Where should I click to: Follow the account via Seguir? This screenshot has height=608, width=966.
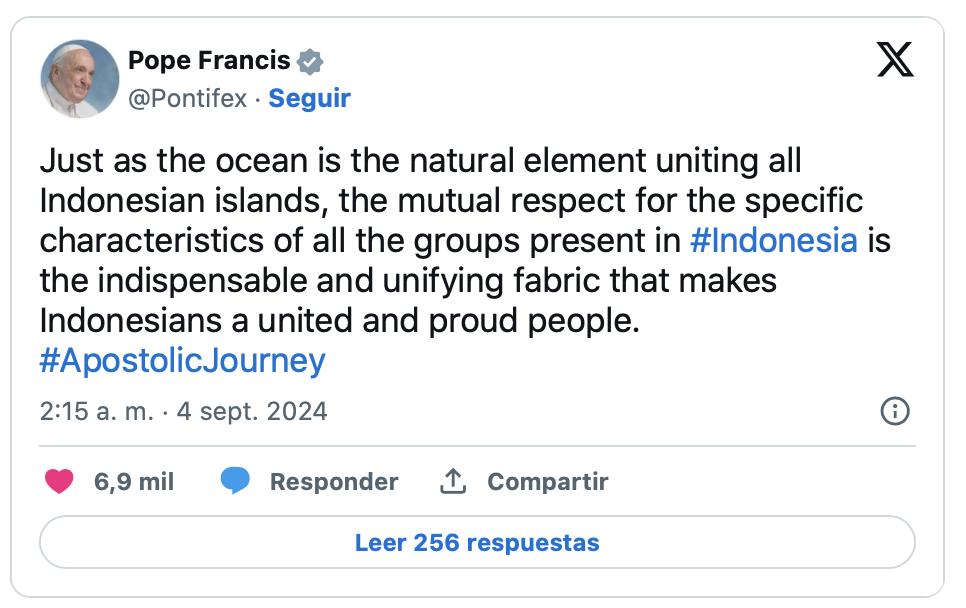click(x=310, y=99)
